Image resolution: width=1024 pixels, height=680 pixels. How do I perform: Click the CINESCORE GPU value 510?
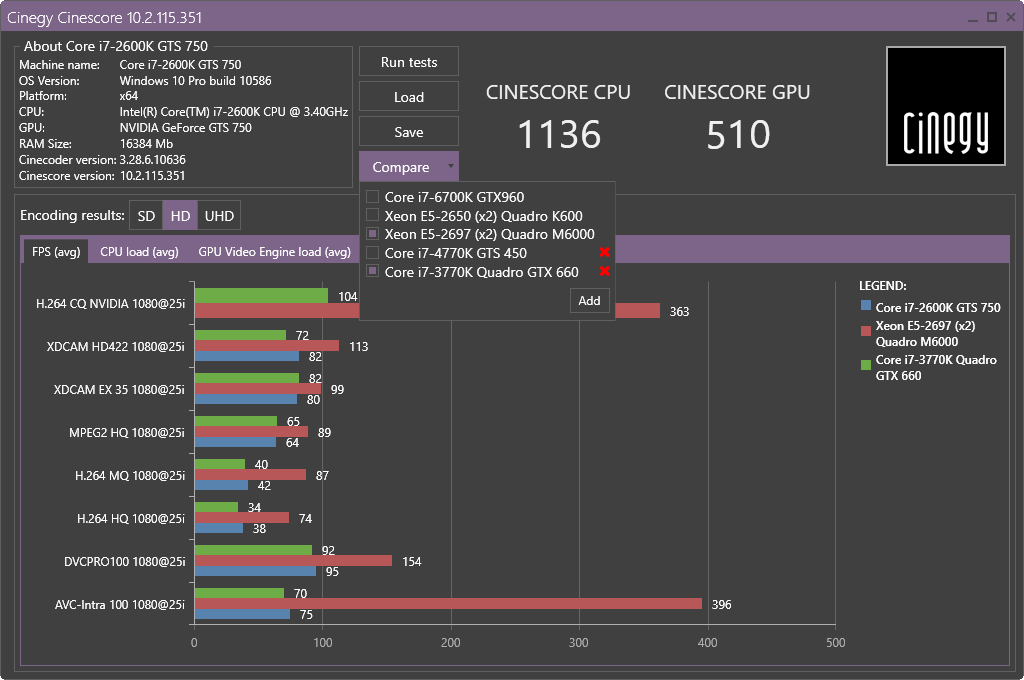tap(738, 135)
